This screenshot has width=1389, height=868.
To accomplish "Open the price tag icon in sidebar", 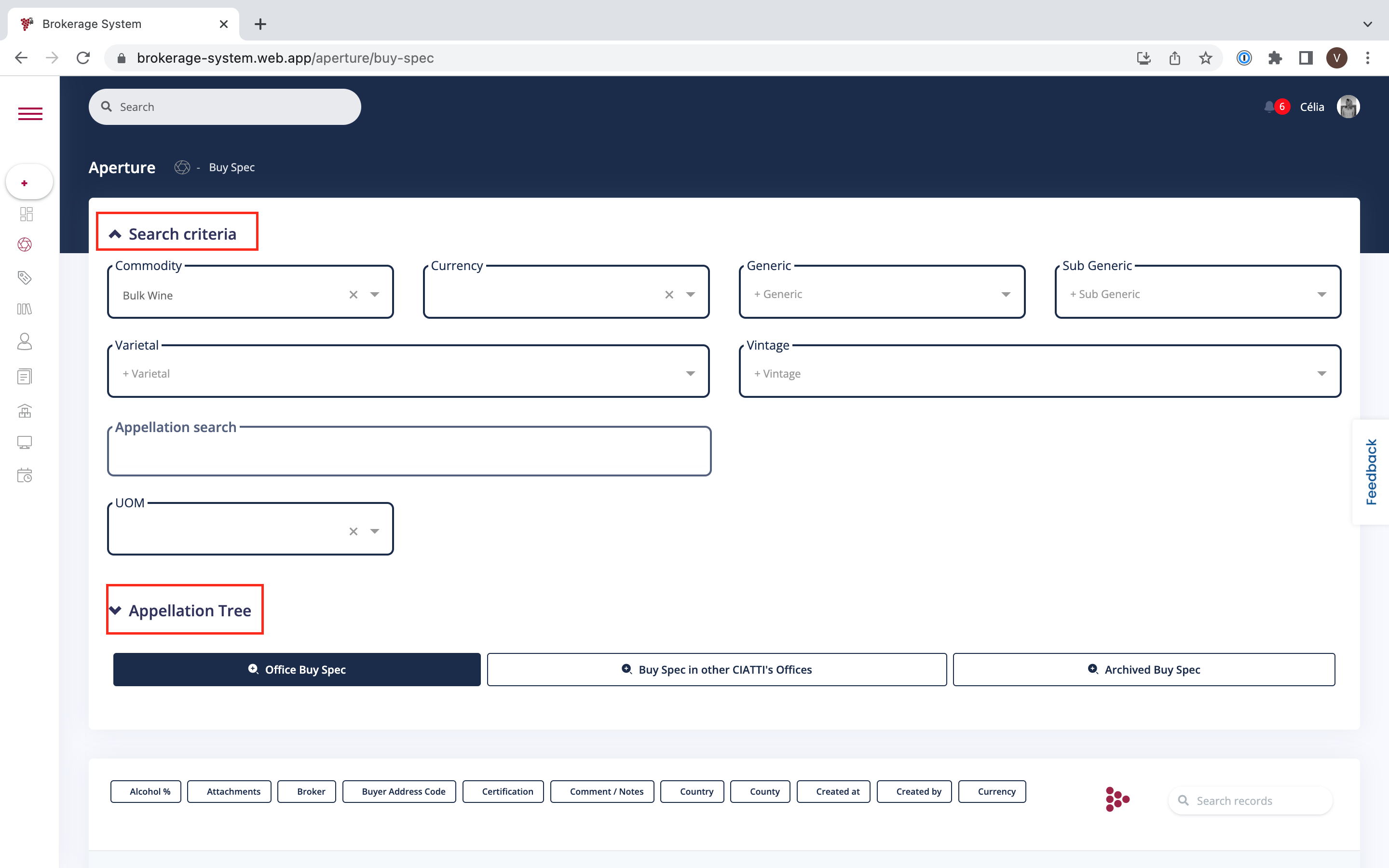I will [25, 278].
